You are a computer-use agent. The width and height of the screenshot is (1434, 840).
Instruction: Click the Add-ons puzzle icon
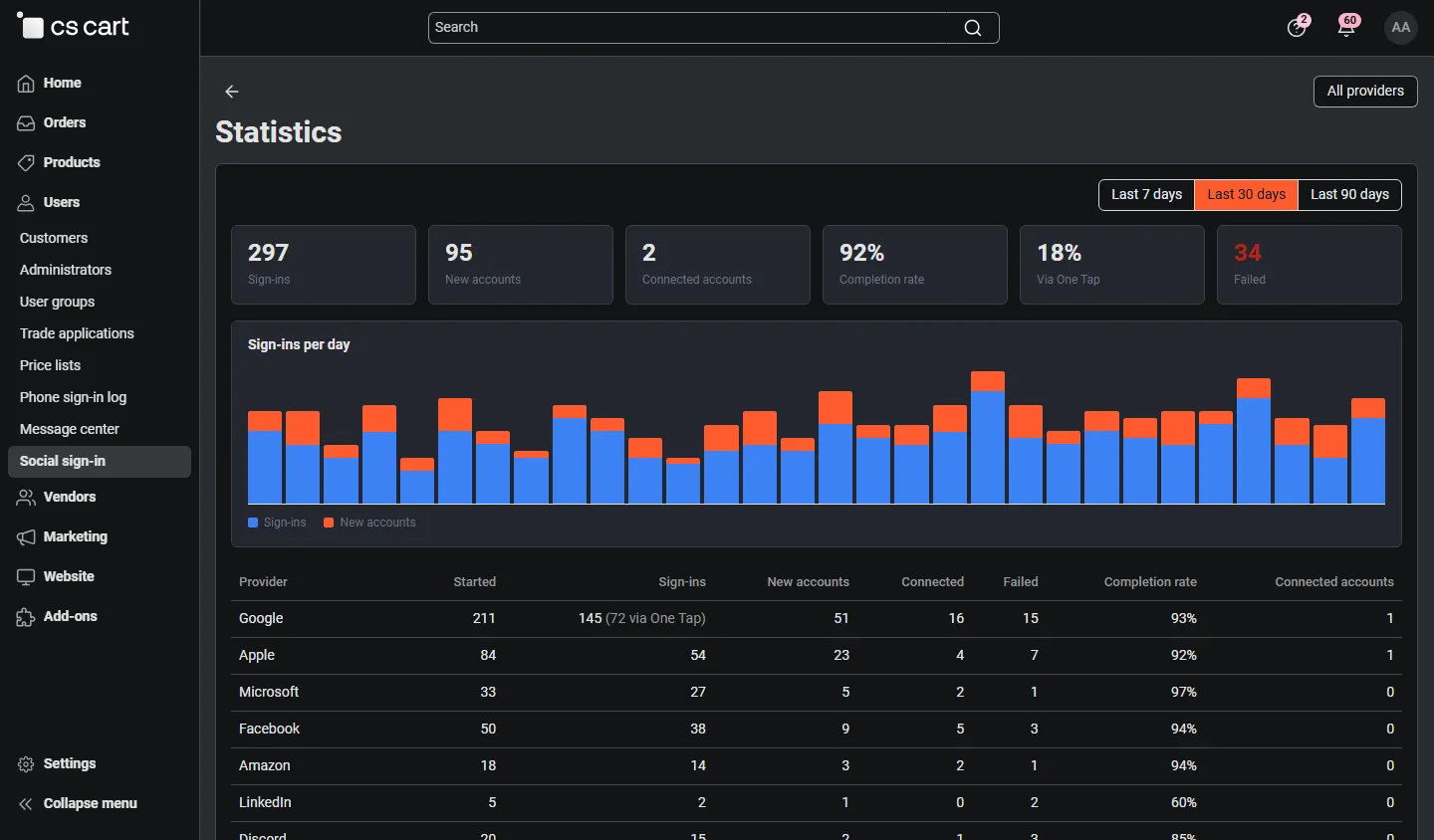coord(26,617)
